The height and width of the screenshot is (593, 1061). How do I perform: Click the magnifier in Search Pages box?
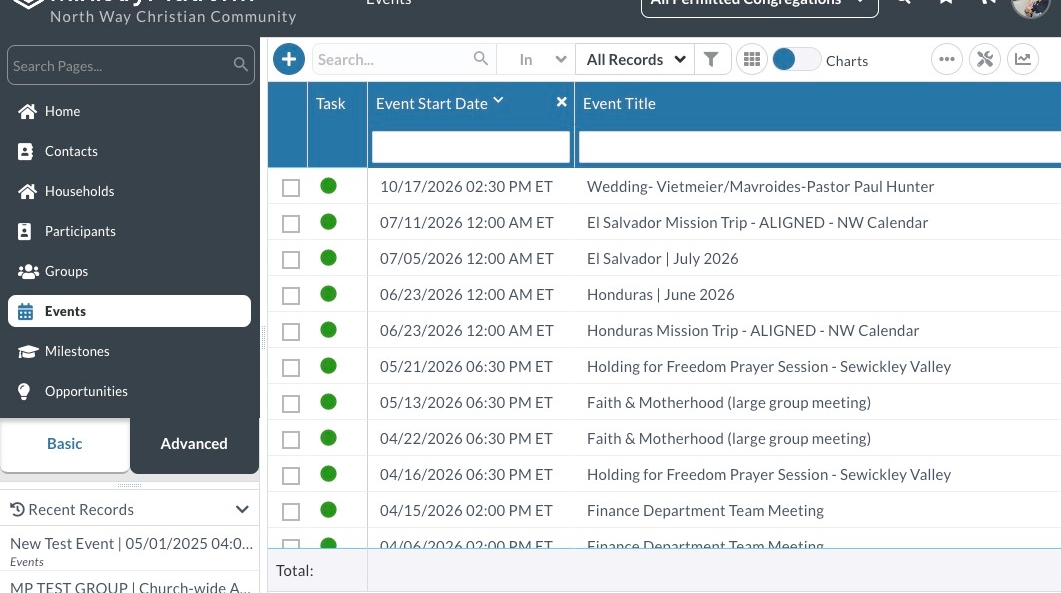240,66
